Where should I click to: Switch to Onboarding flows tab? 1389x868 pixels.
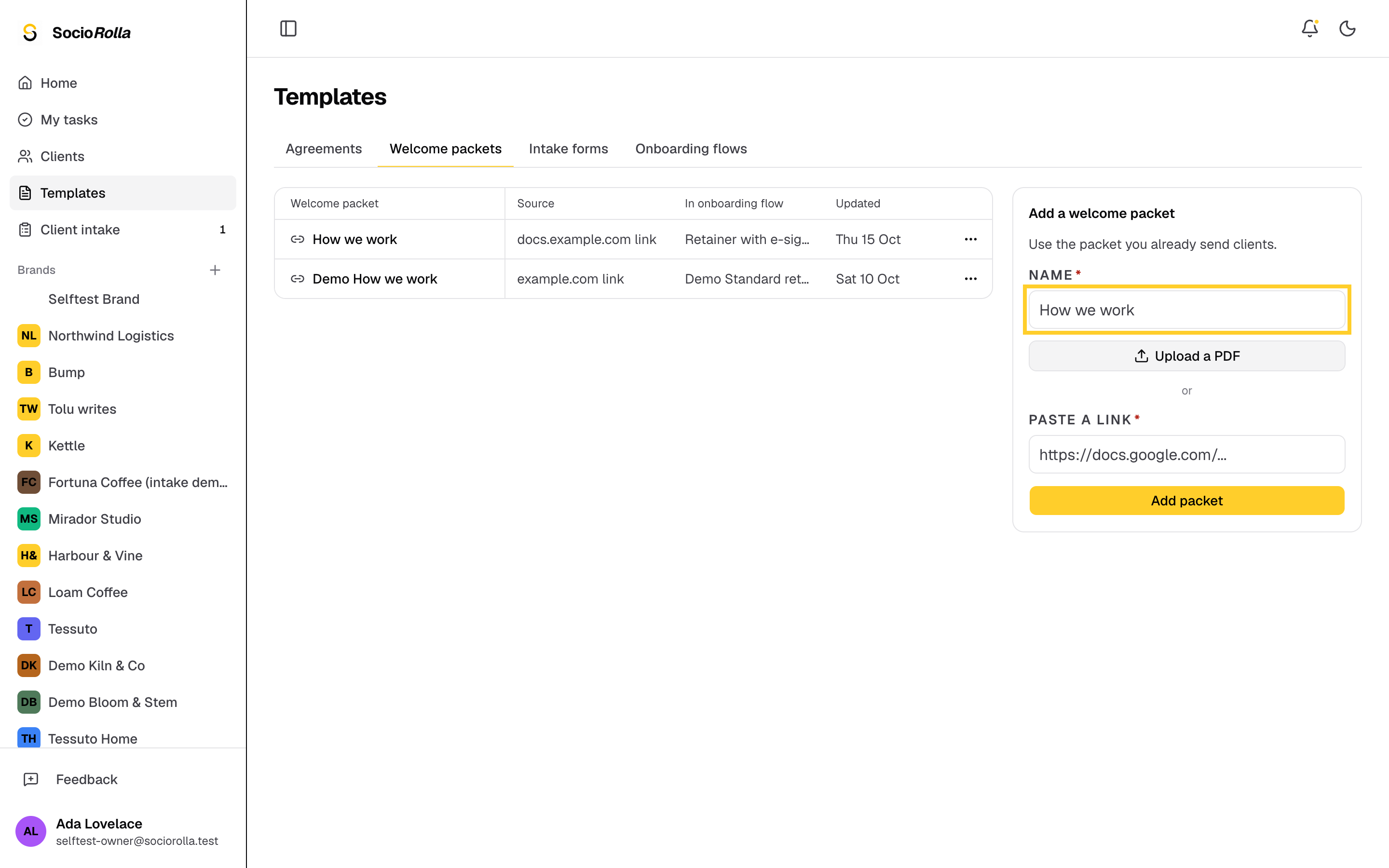691,149
